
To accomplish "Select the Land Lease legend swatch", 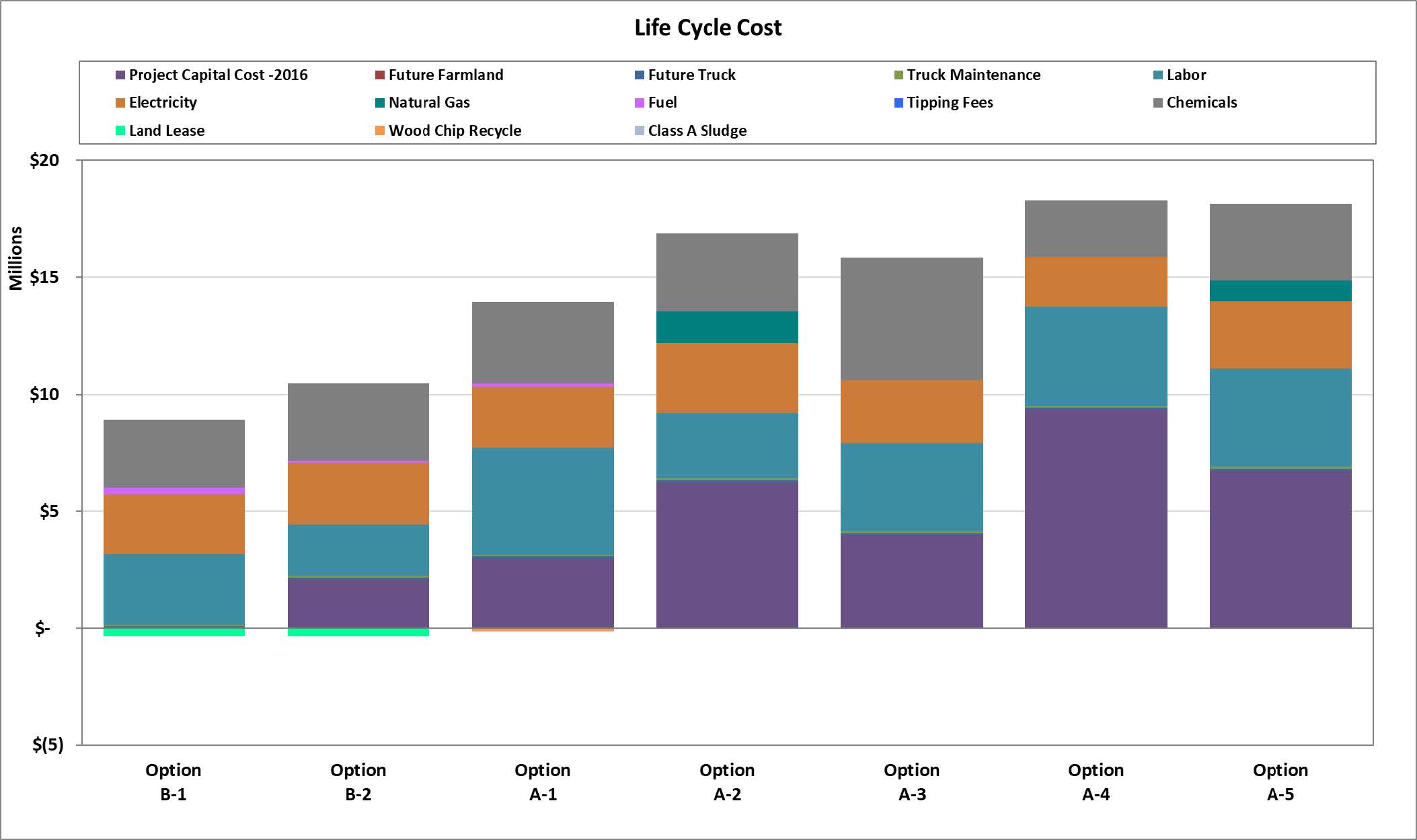I will pyautogui.click(x=120, y=130).
